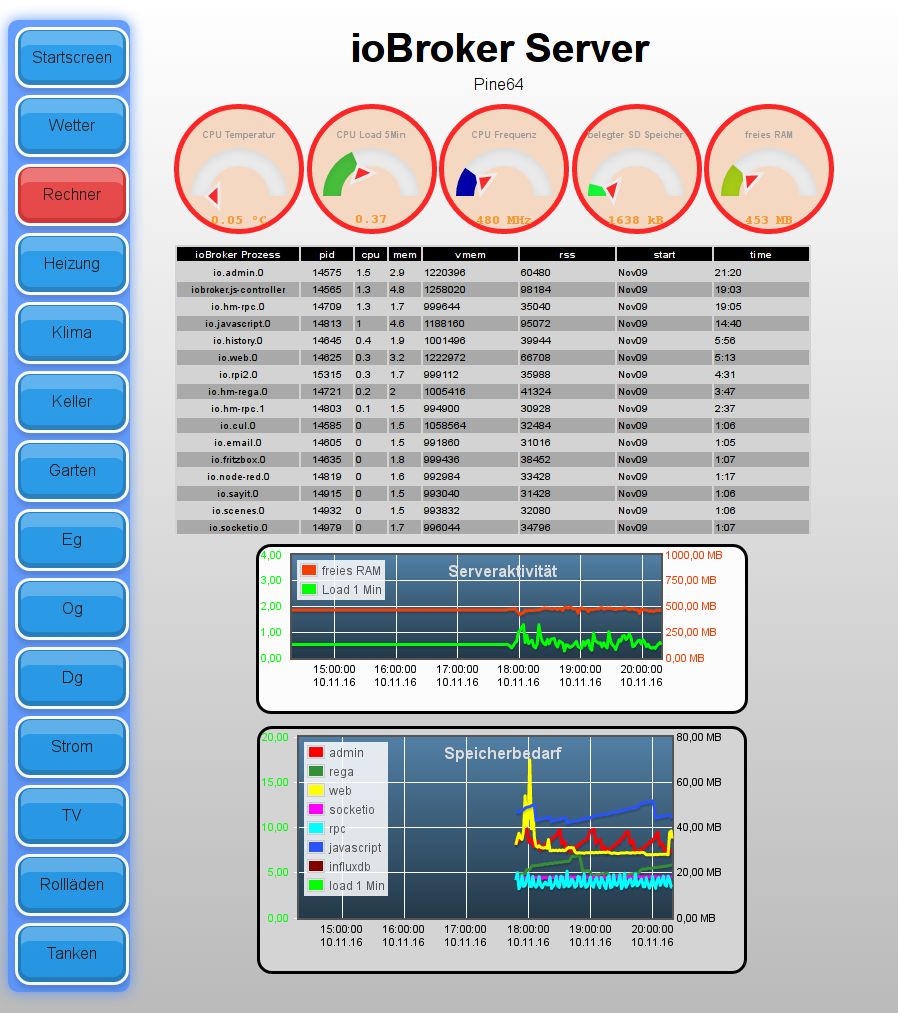Click the rpc cyan legend swatch
The image size is (898, 1013).
(x=316, y=828)
